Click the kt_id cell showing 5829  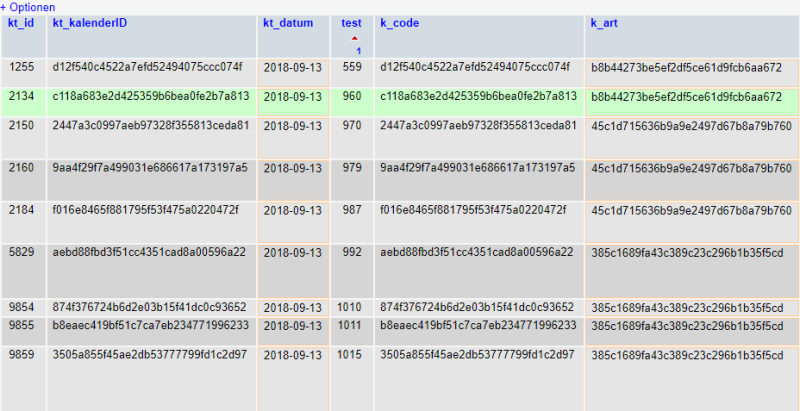click(21, 252)
